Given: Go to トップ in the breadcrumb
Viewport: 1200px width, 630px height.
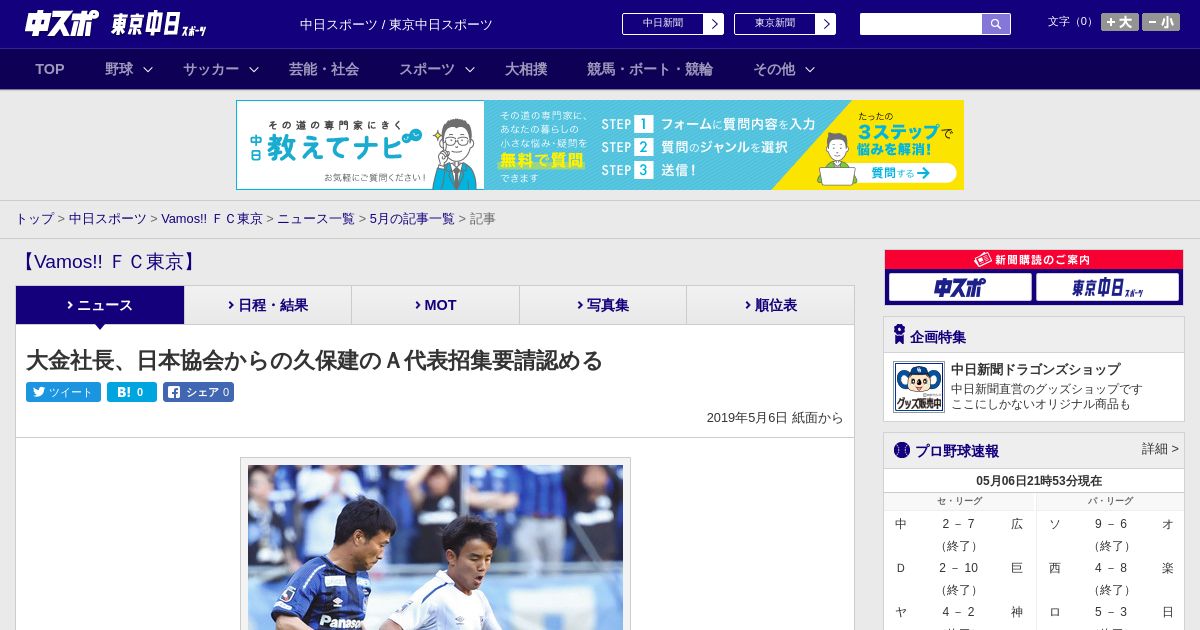Looking at the screenshot, I should [34, 219].
